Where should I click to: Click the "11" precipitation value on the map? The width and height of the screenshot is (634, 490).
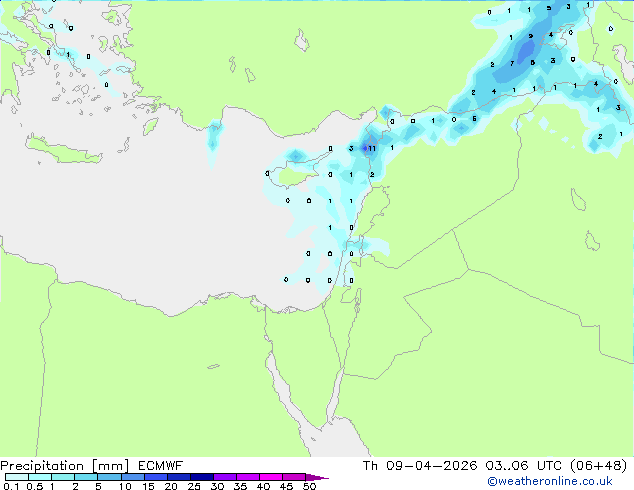(x=372, y=149)
